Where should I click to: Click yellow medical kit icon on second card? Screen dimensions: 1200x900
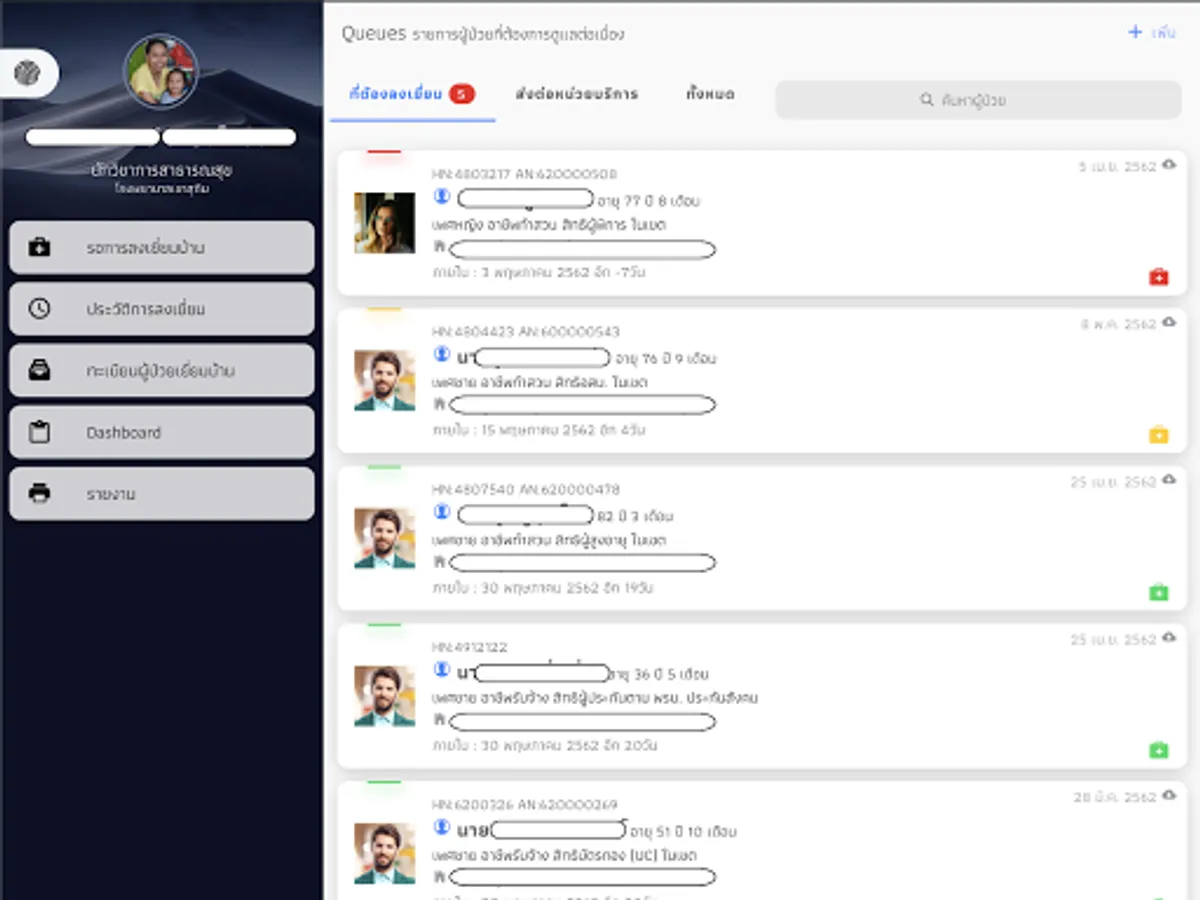tap(1158, 435)
